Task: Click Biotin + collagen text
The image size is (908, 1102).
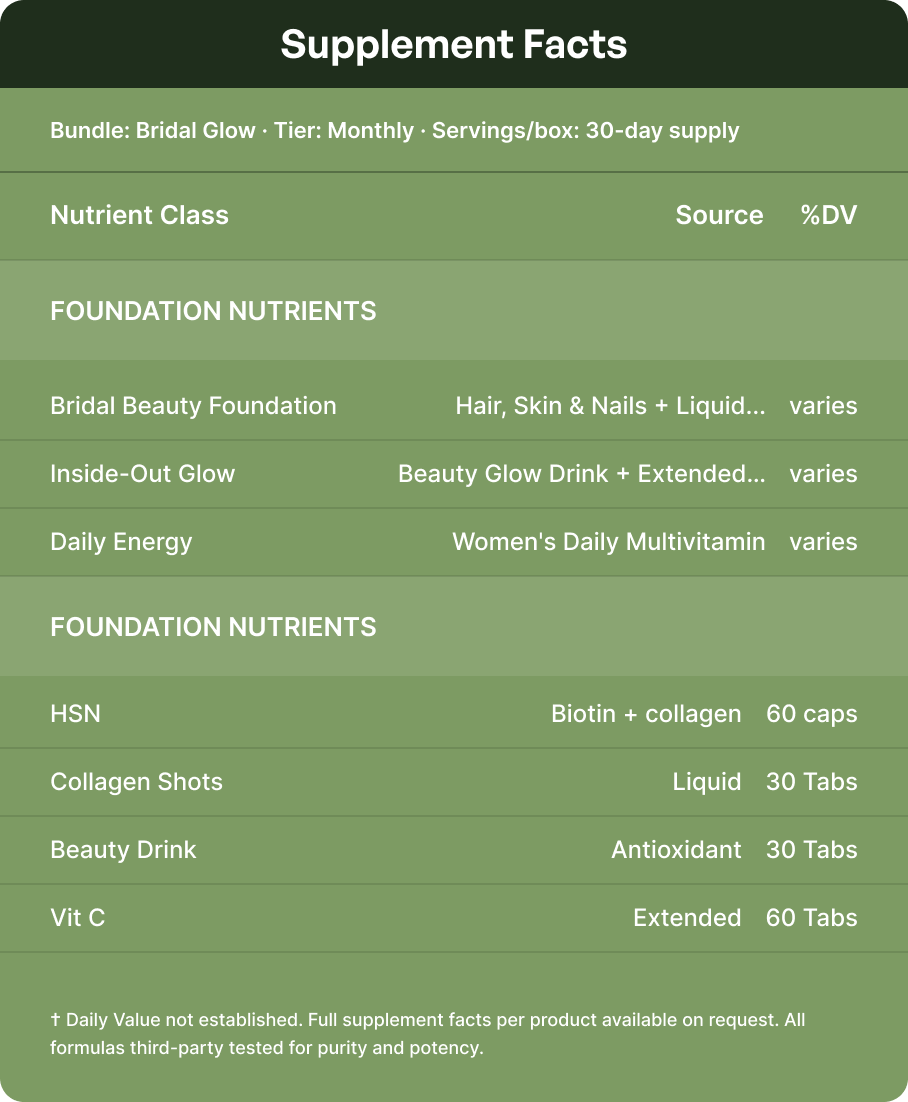Action: pos(646,714)
